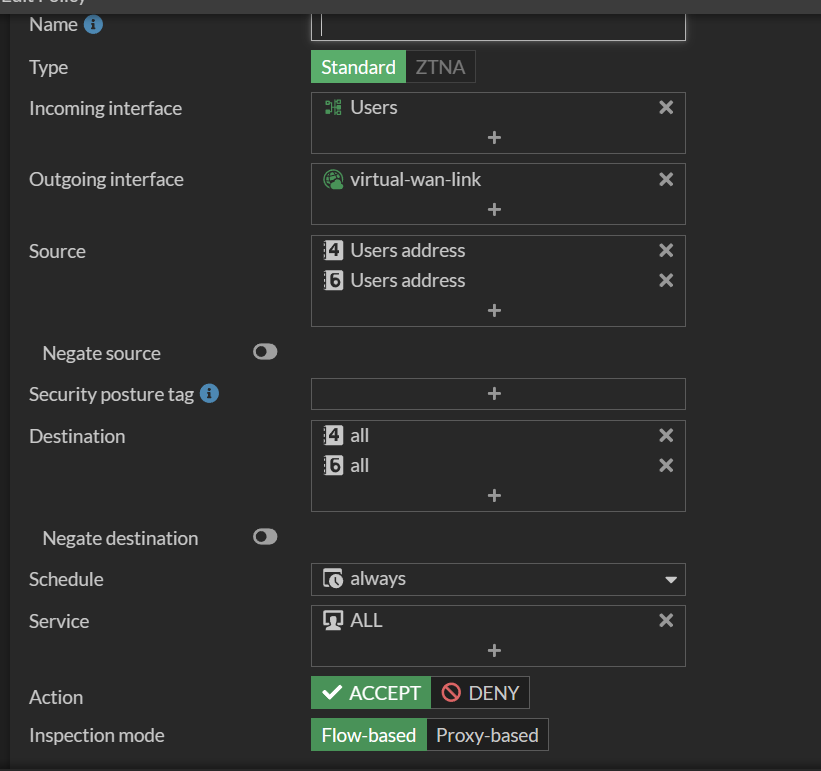Remove the IPv4 Users address source
The width and height of the screenshot is (821, 771).
click(x=666, y=251)
